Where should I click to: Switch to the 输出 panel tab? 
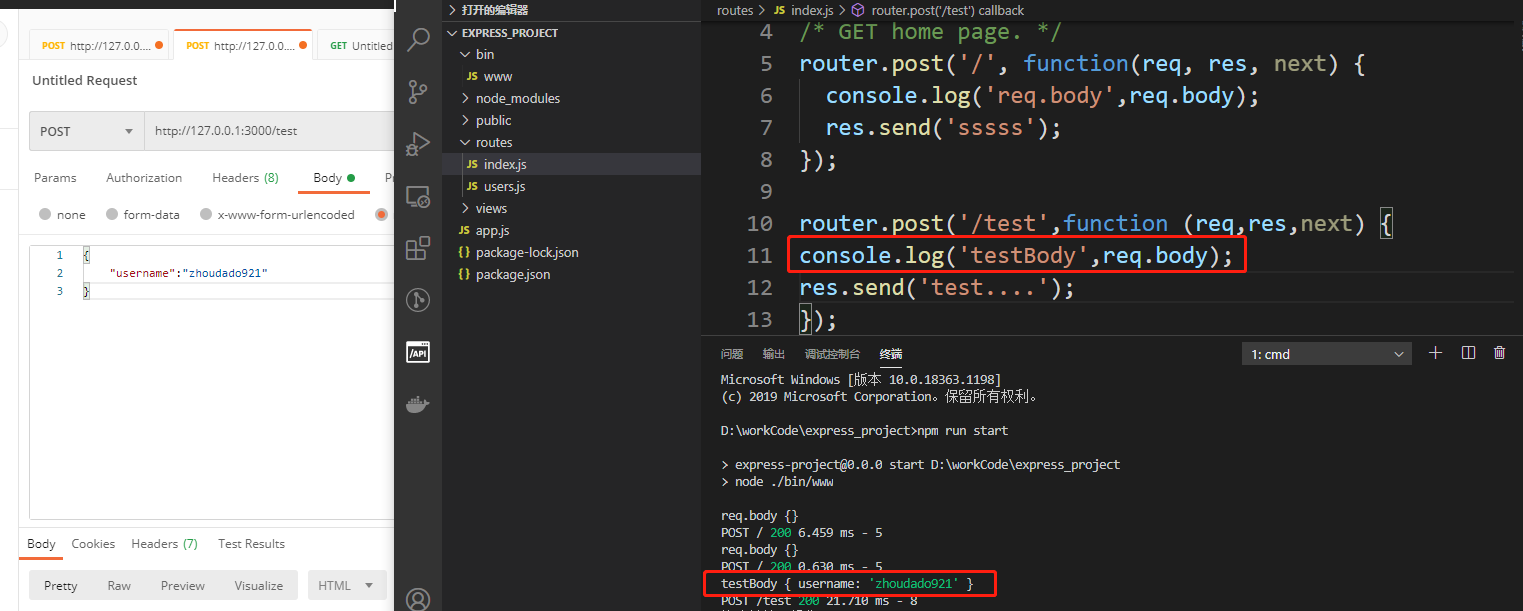774,354
